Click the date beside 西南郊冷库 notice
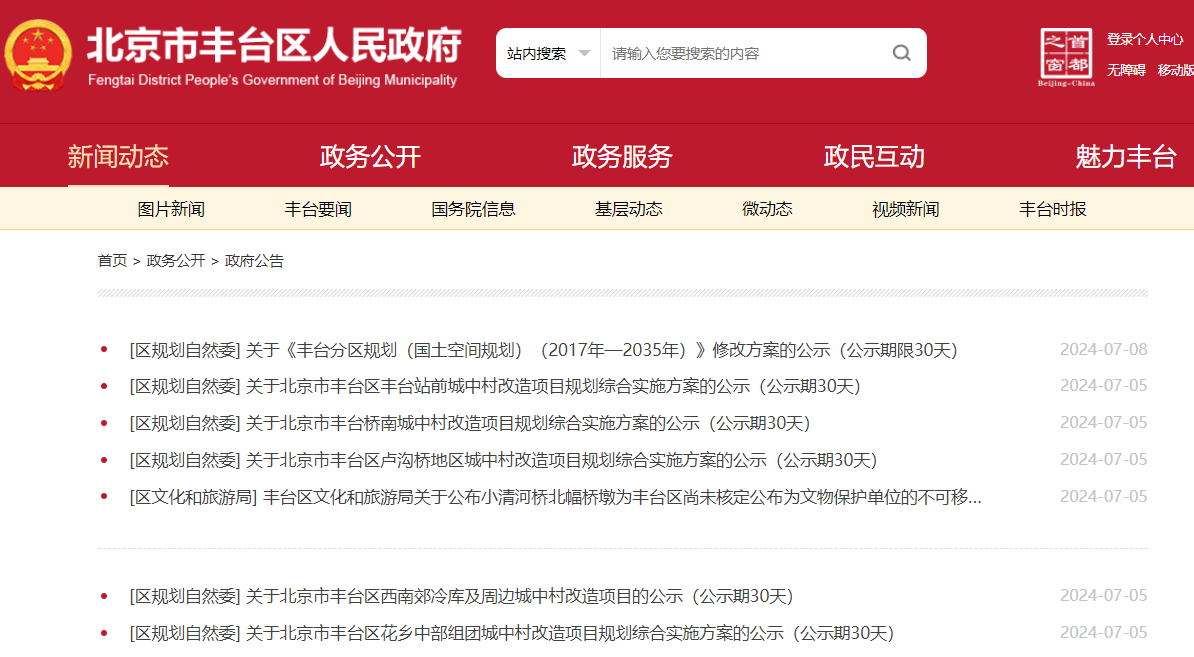 click(1103, 595)
